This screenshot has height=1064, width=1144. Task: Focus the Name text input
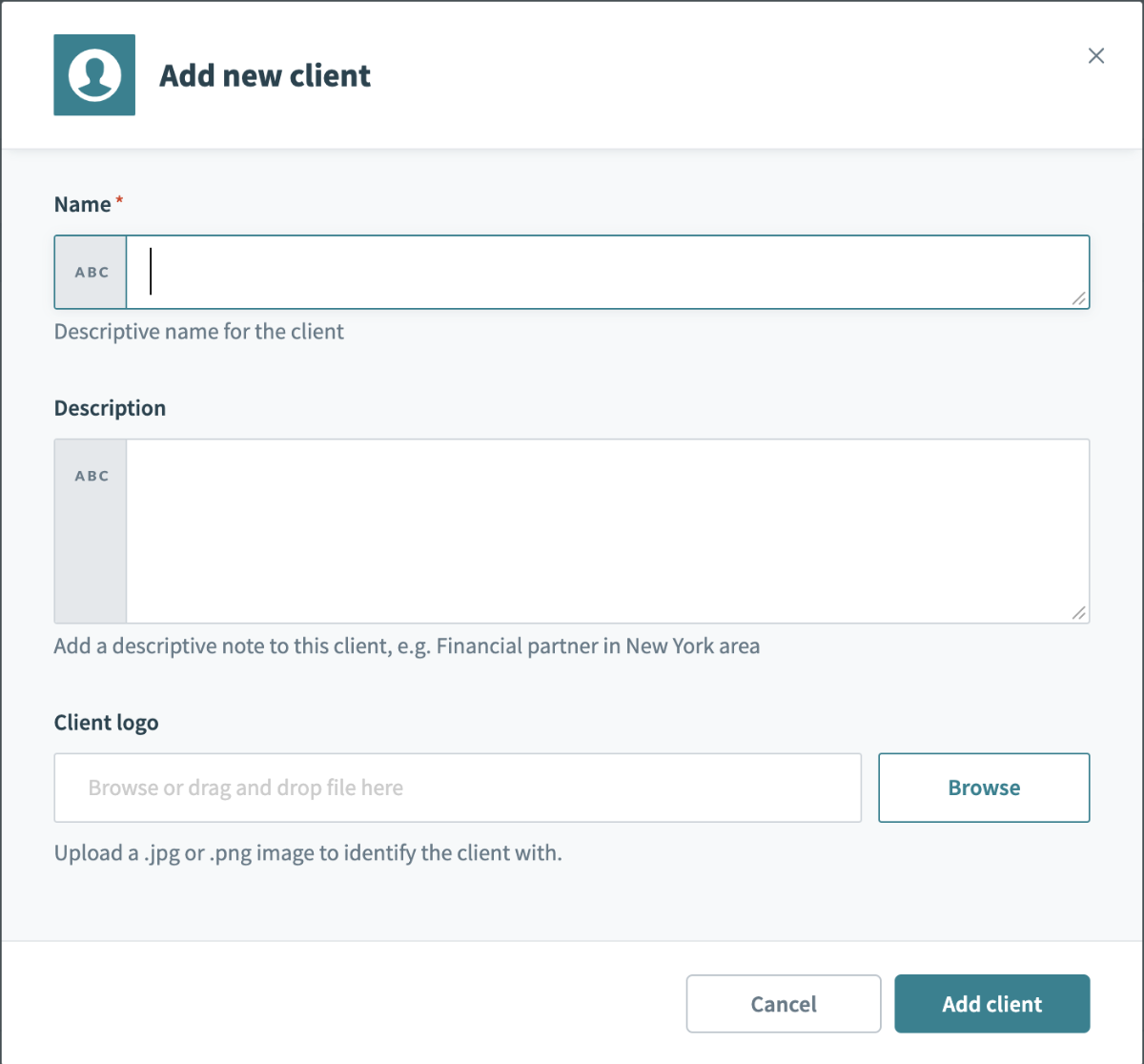[x=607, y=273]
